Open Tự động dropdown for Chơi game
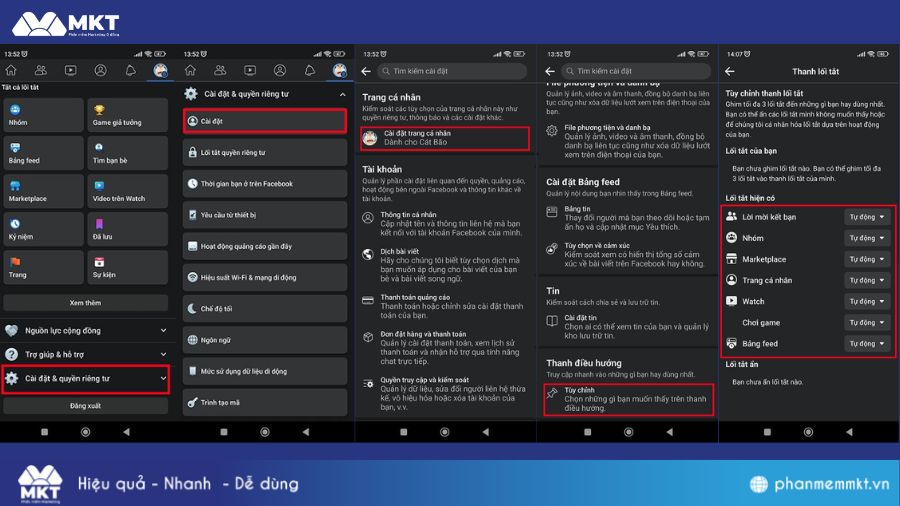900x506 pixels. click(867, 322)
